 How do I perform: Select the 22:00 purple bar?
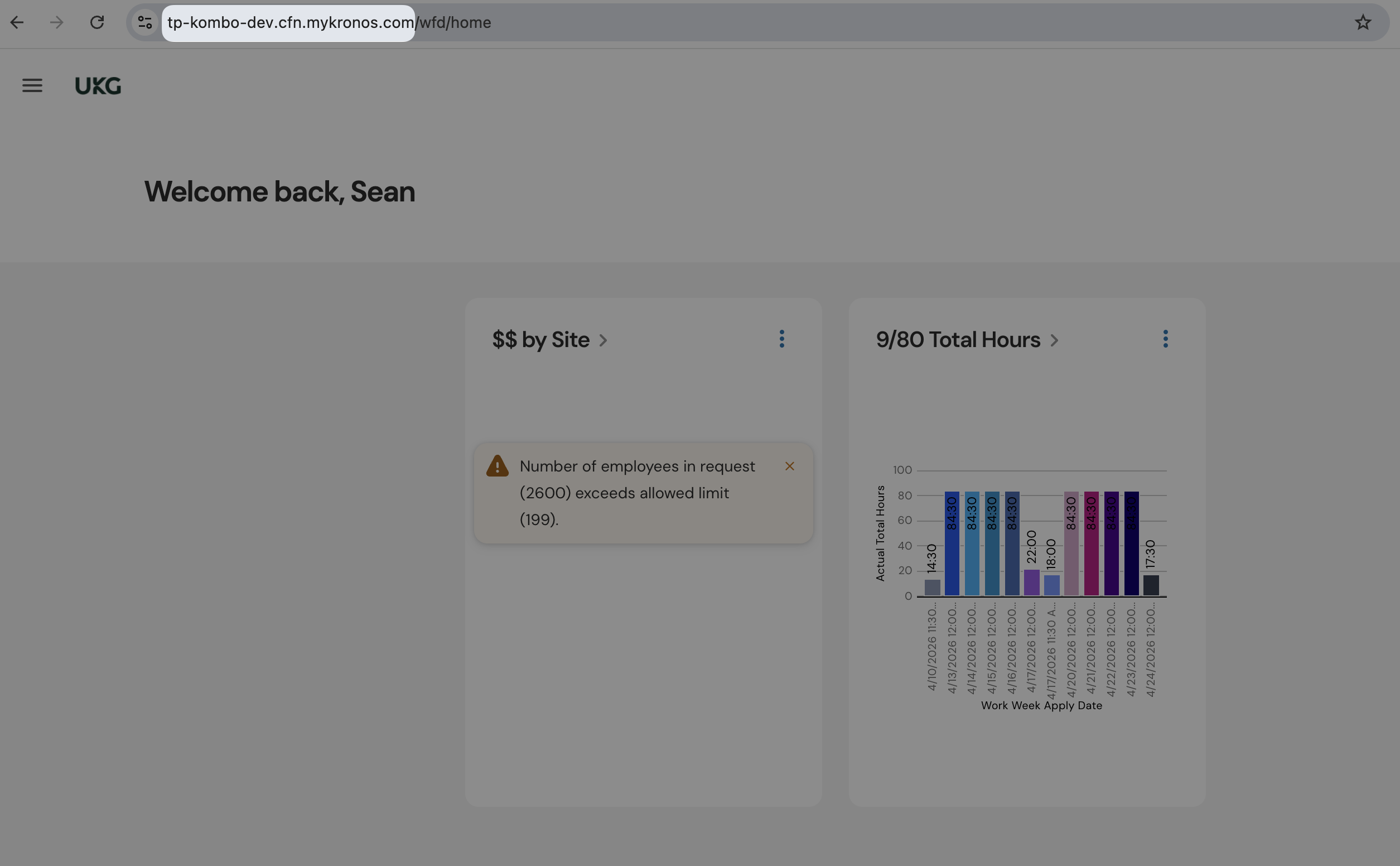[1031, 583]
